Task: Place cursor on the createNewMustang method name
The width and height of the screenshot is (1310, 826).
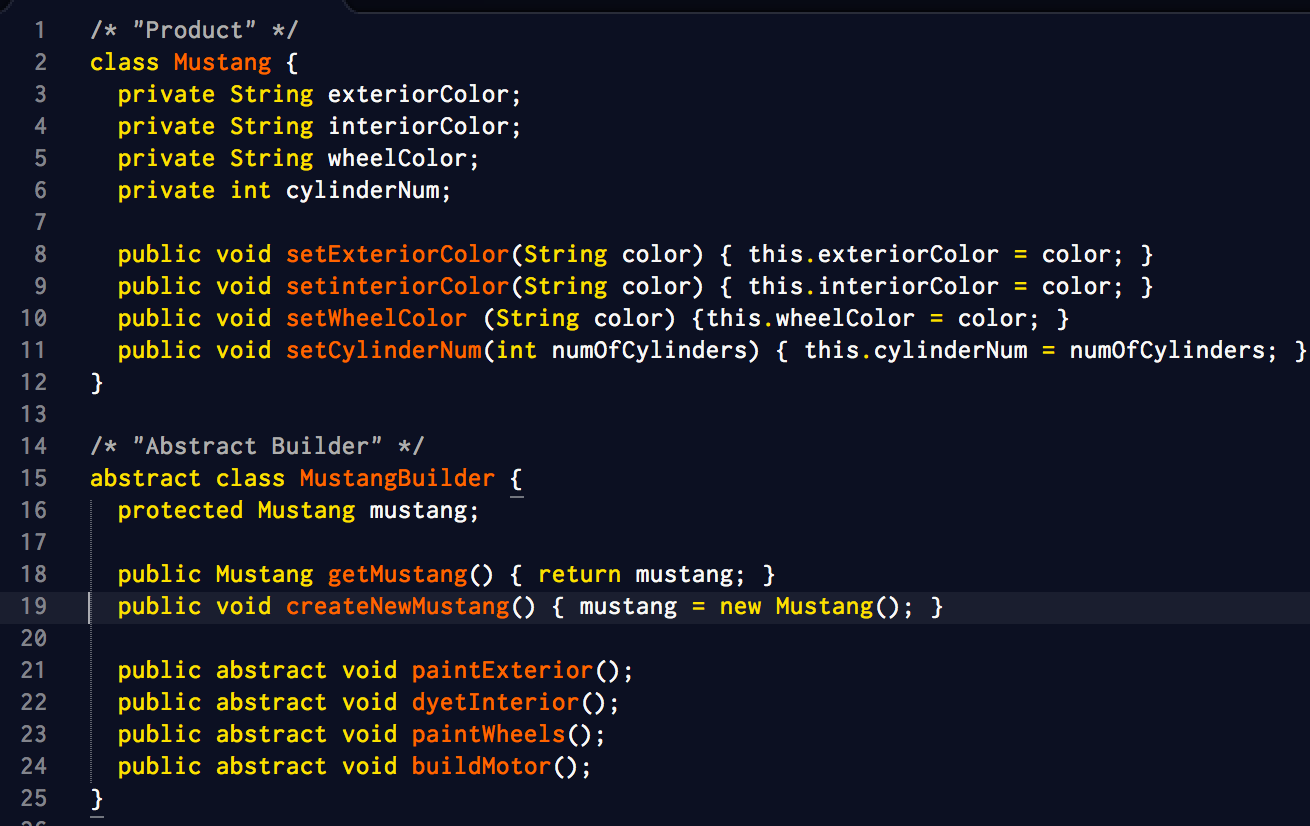Action: 398,606
